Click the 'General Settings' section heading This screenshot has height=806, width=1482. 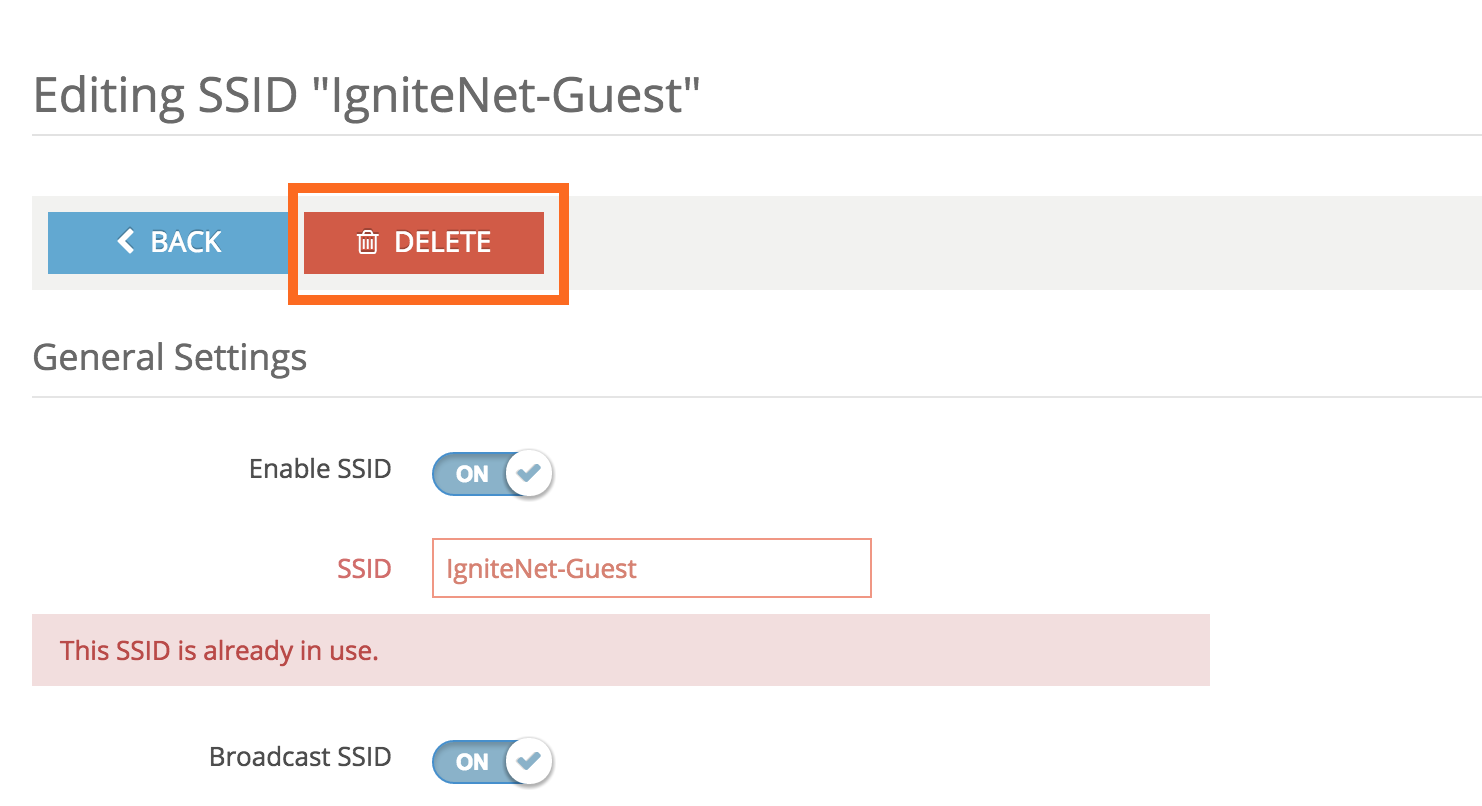pos(170,357)
